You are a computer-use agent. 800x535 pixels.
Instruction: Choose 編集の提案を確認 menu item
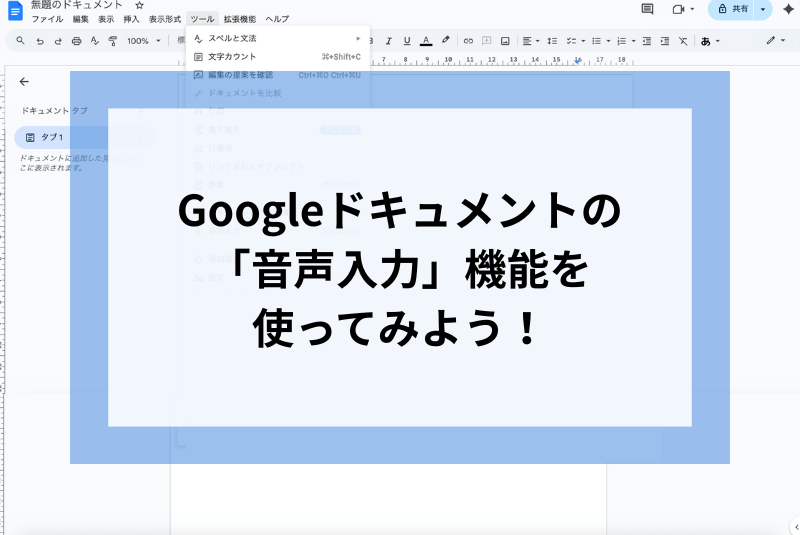point(278,75)
